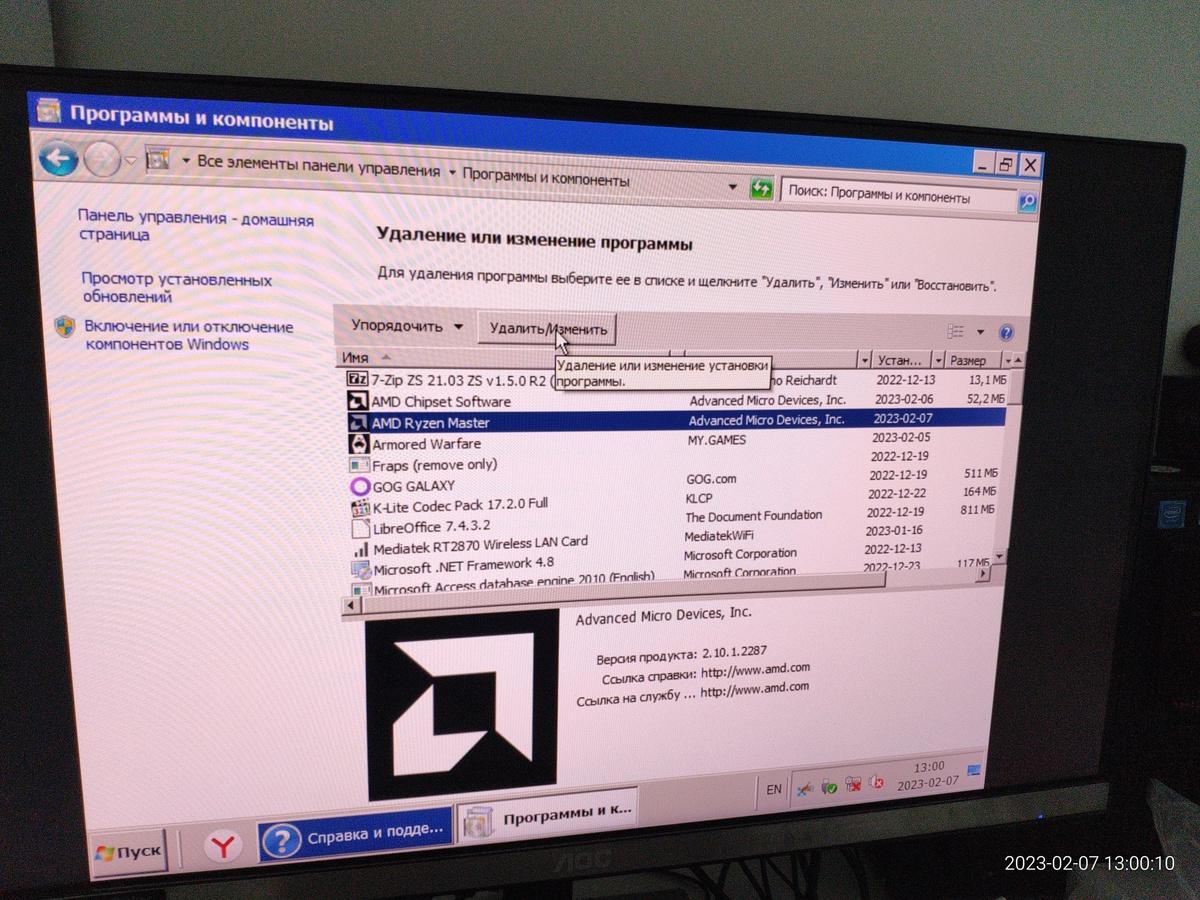Image resolution: width=1200 pixels, height=900 pixels.
Task: Sort by the 'Устан...' column header
Action: pos(903,360)
